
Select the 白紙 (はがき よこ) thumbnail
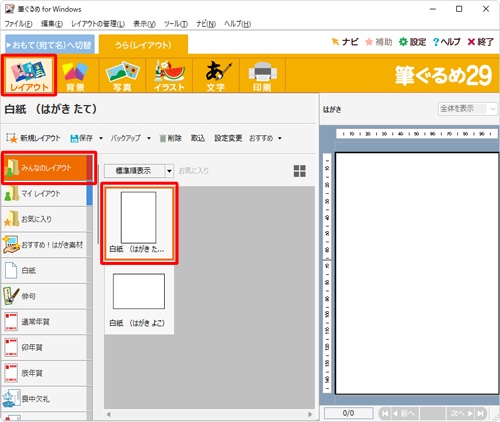tap(139, 299)
